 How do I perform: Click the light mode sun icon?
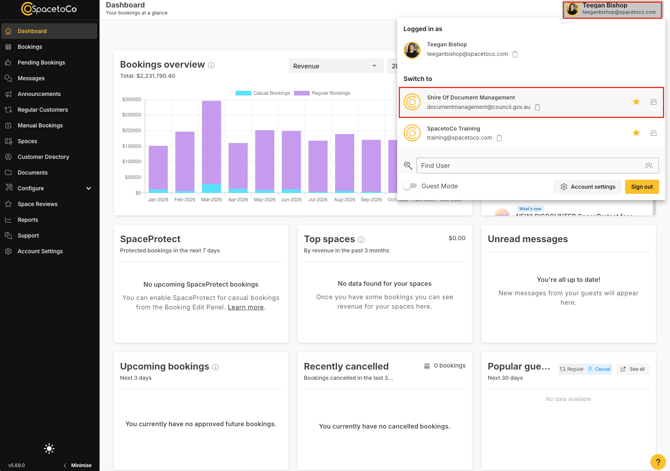pyautogui.click(x=49, y=448)
